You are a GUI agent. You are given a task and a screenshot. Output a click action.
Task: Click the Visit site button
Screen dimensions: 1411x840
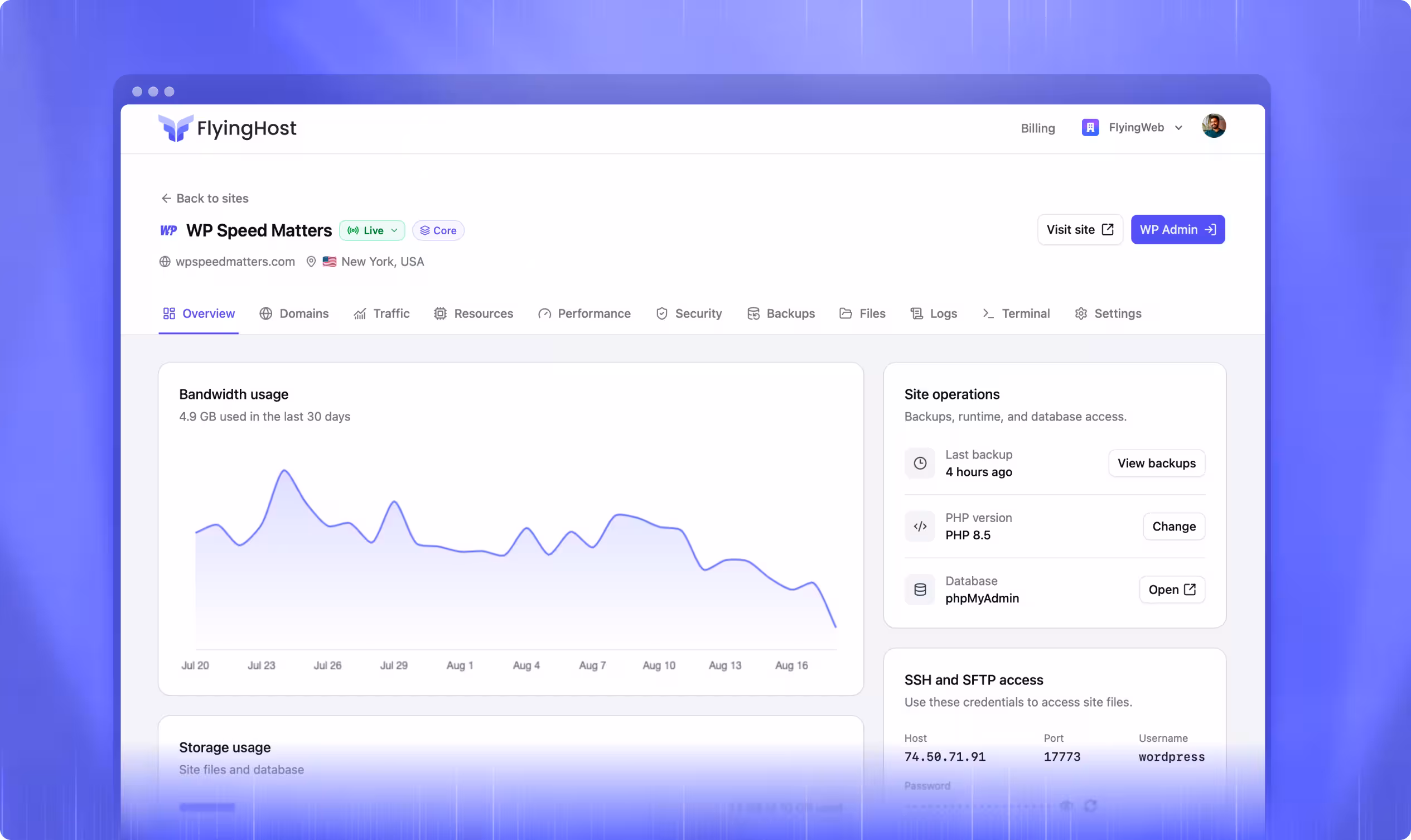(1080, 229)
